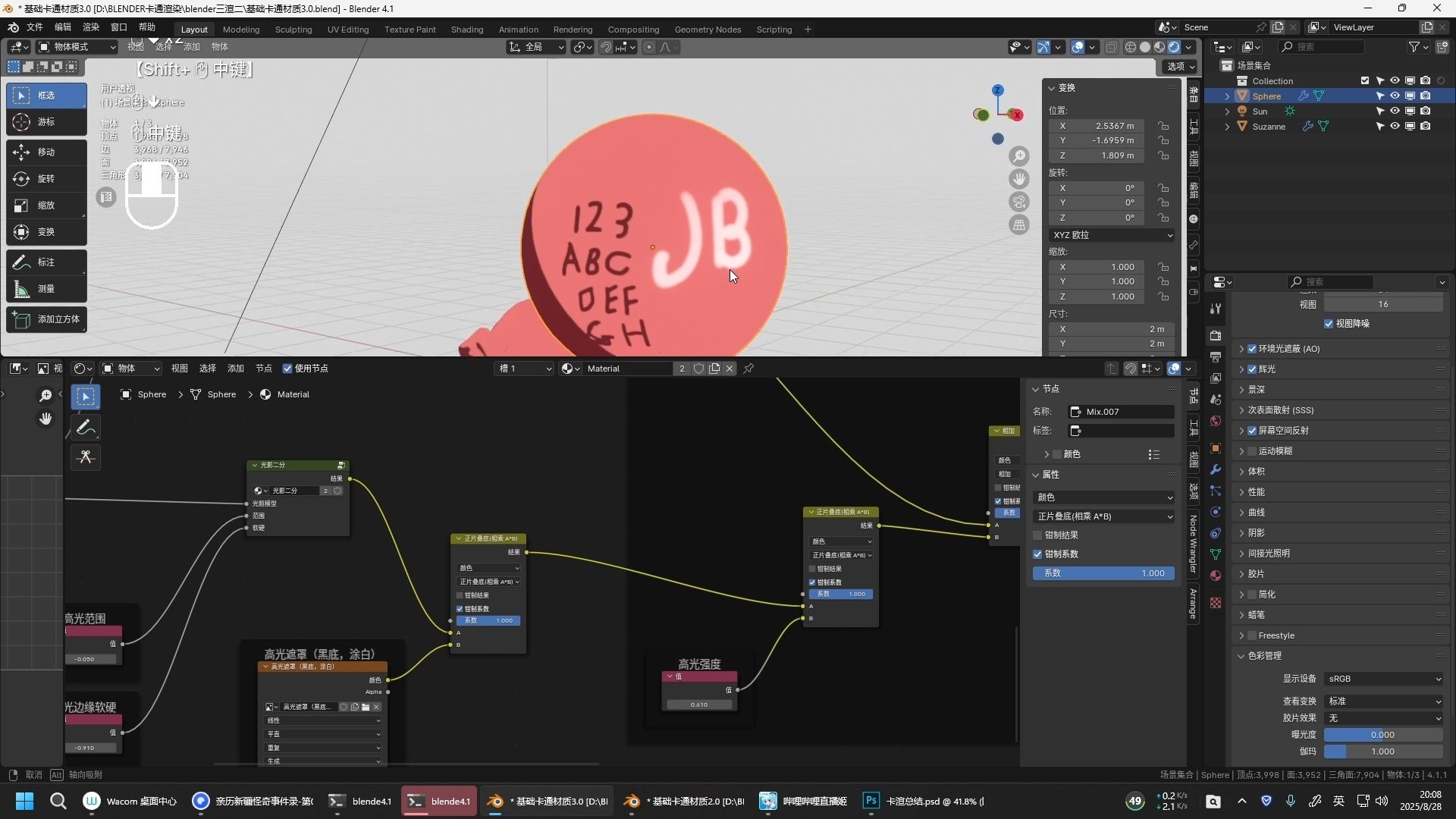Switch viewport shading to solid
Viewport: 1456px width, 819px height.
tap(1145, 47)
